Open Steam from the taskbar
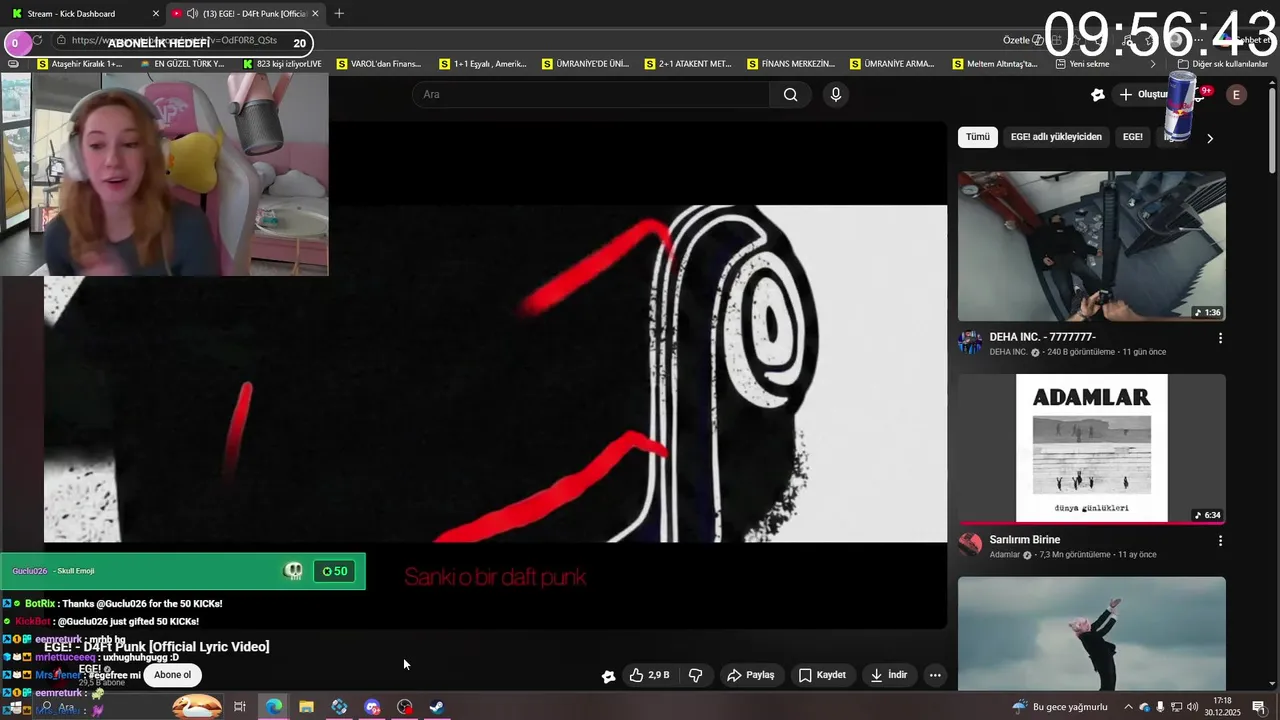The height and width of the screenshot is (720, 1280). pyautogui.click(x=437, y=707)
